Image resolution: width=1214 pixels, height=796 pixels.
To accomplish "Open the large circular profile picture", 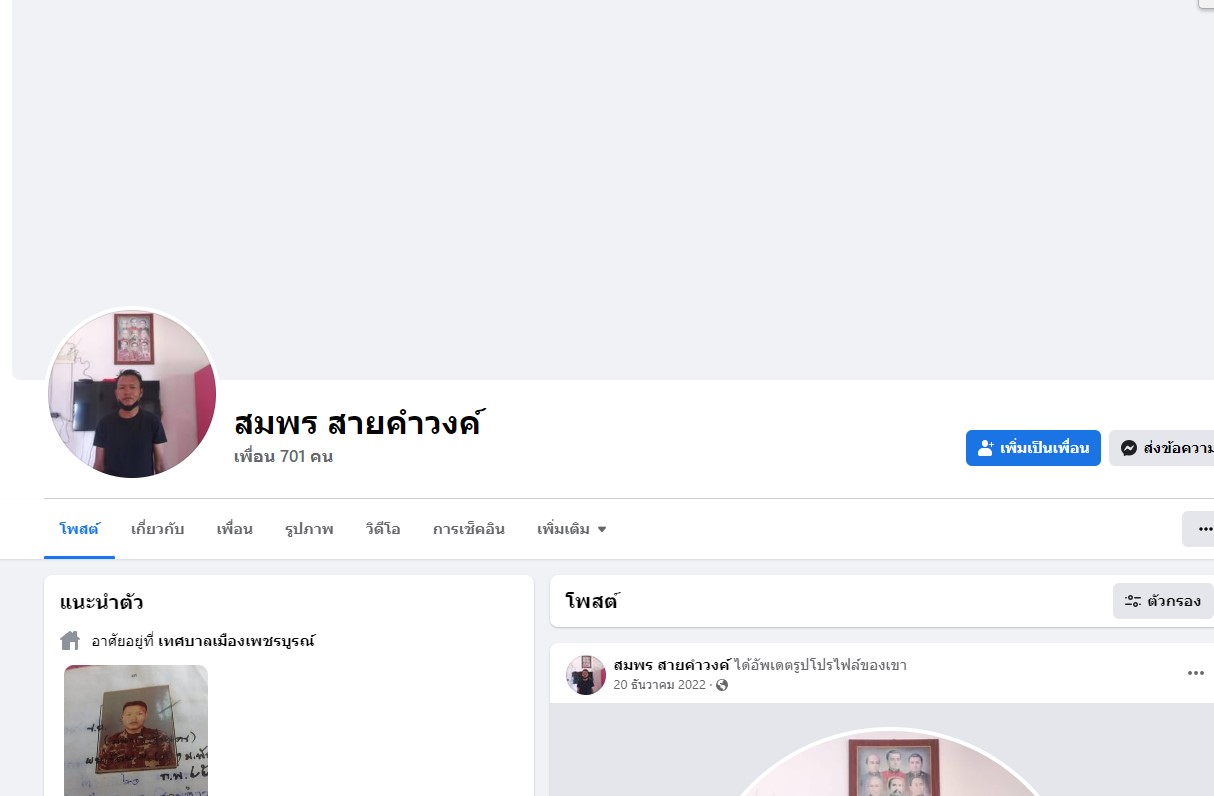I will [x=132, y=394].
